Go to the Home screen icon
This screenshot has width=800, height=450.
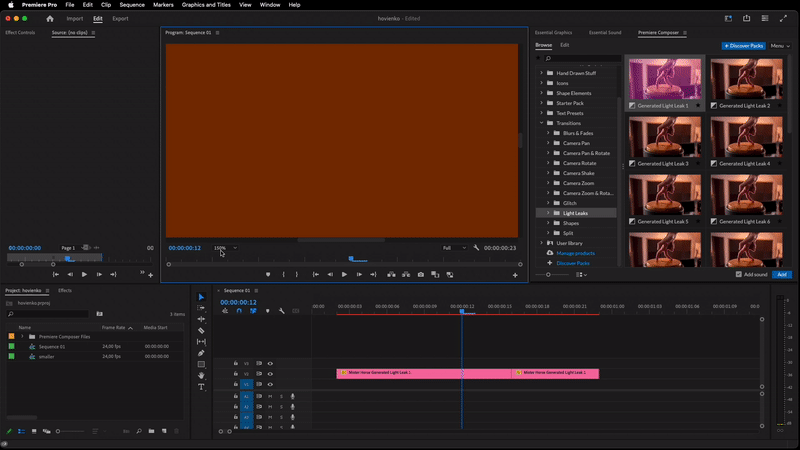[49, 18]
